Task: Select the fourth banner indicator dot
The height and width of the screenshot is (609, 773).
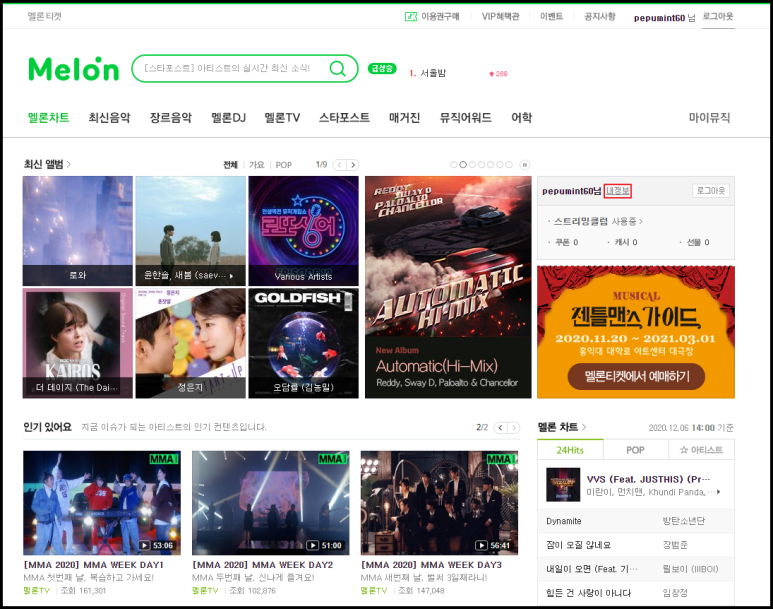Action: click(x=481, y=165)
